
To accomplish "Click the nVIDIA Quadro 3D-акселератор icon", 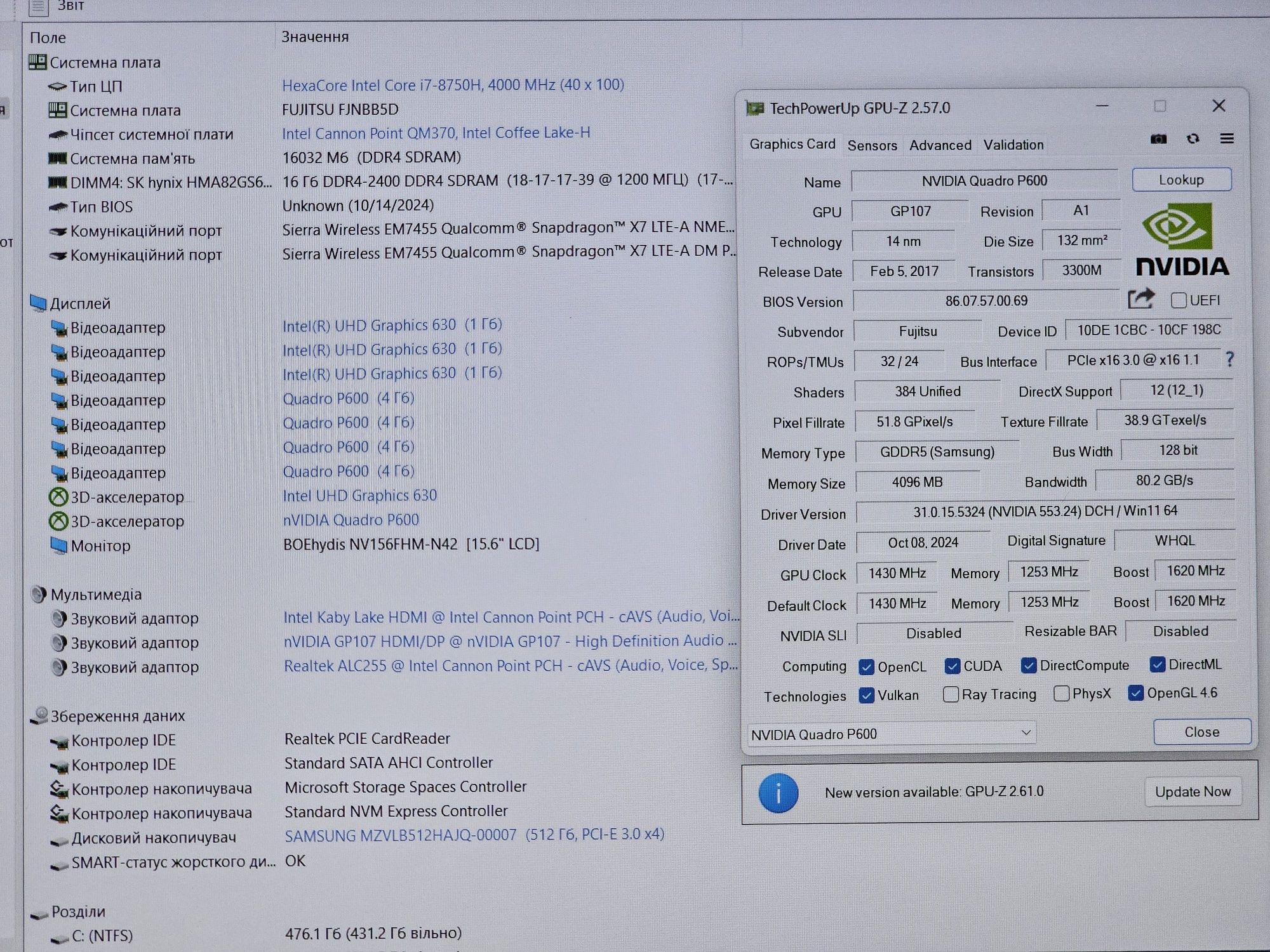I will (x=58, y=521).
